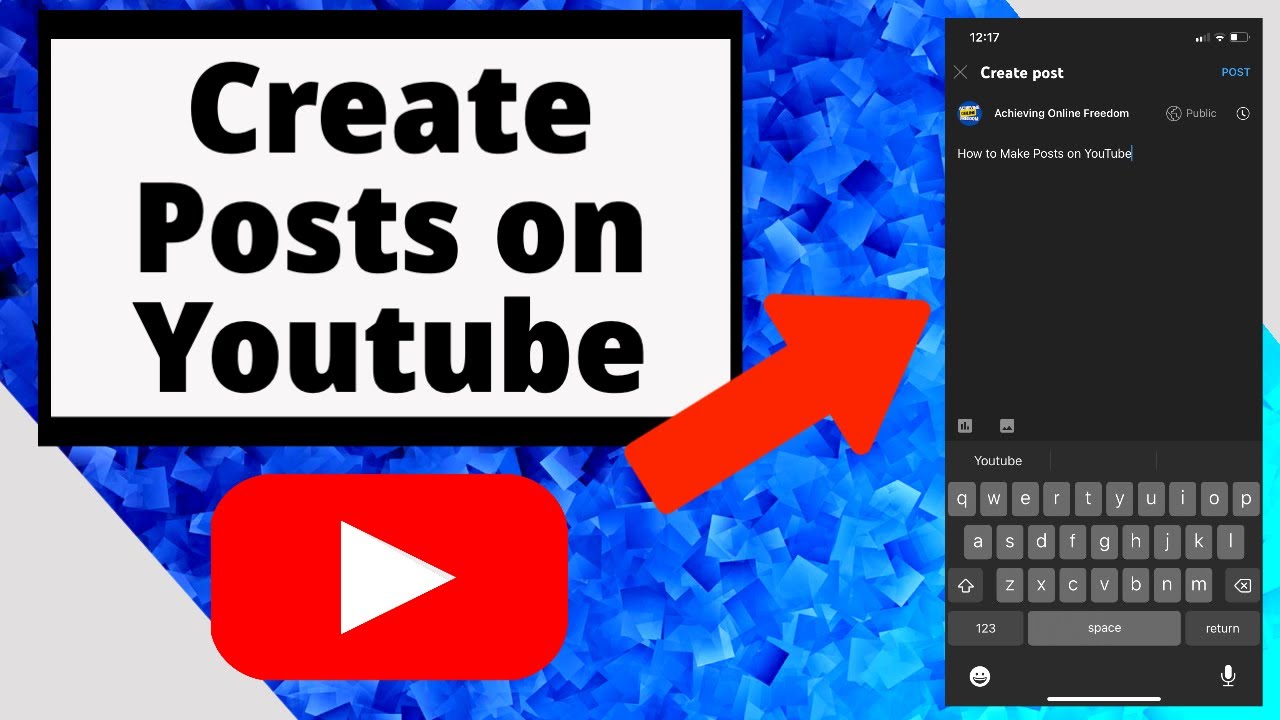Tap the cellular signal bars icon
The height and width of the screenshot is (720, 1280).
pyautogui.click(x=1203, y=38)
